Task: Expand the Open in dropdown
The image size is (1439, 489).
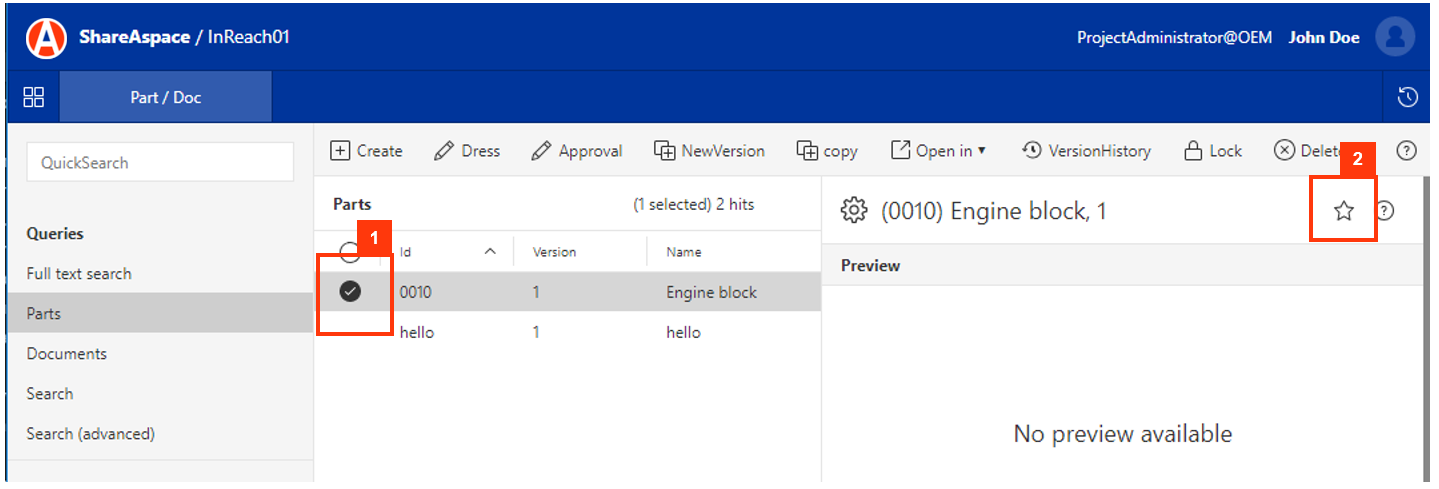Action: [938, 151]
